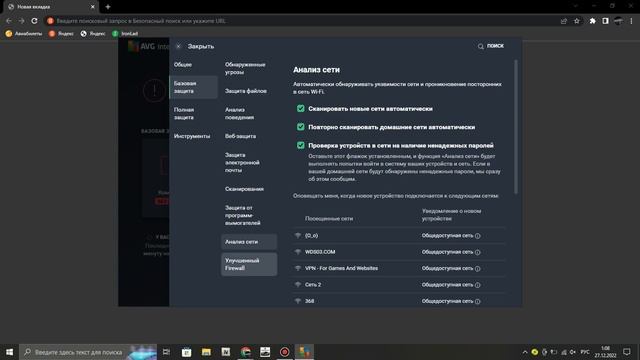
Task: Open File Explorer from the taskbar
Action: coord(206,352)
